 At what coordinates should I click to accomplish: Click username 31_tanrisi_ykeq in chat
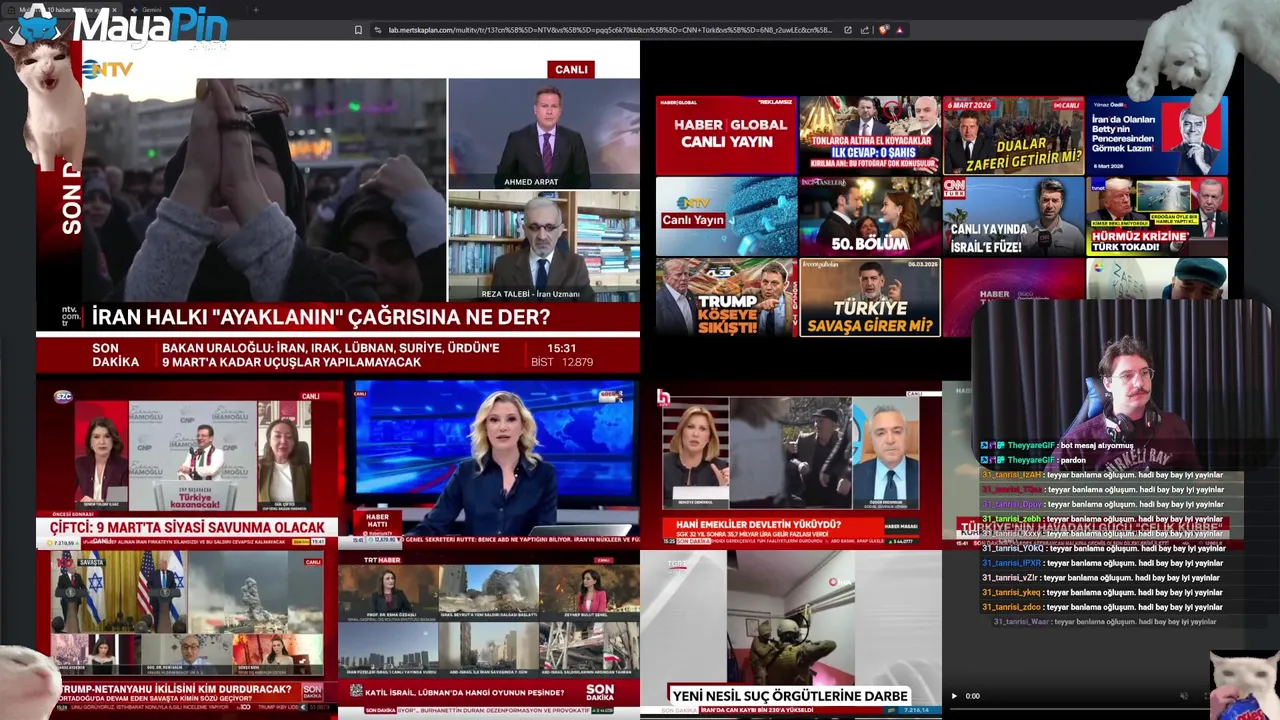pyautogui.click(x=1011, y=592)
